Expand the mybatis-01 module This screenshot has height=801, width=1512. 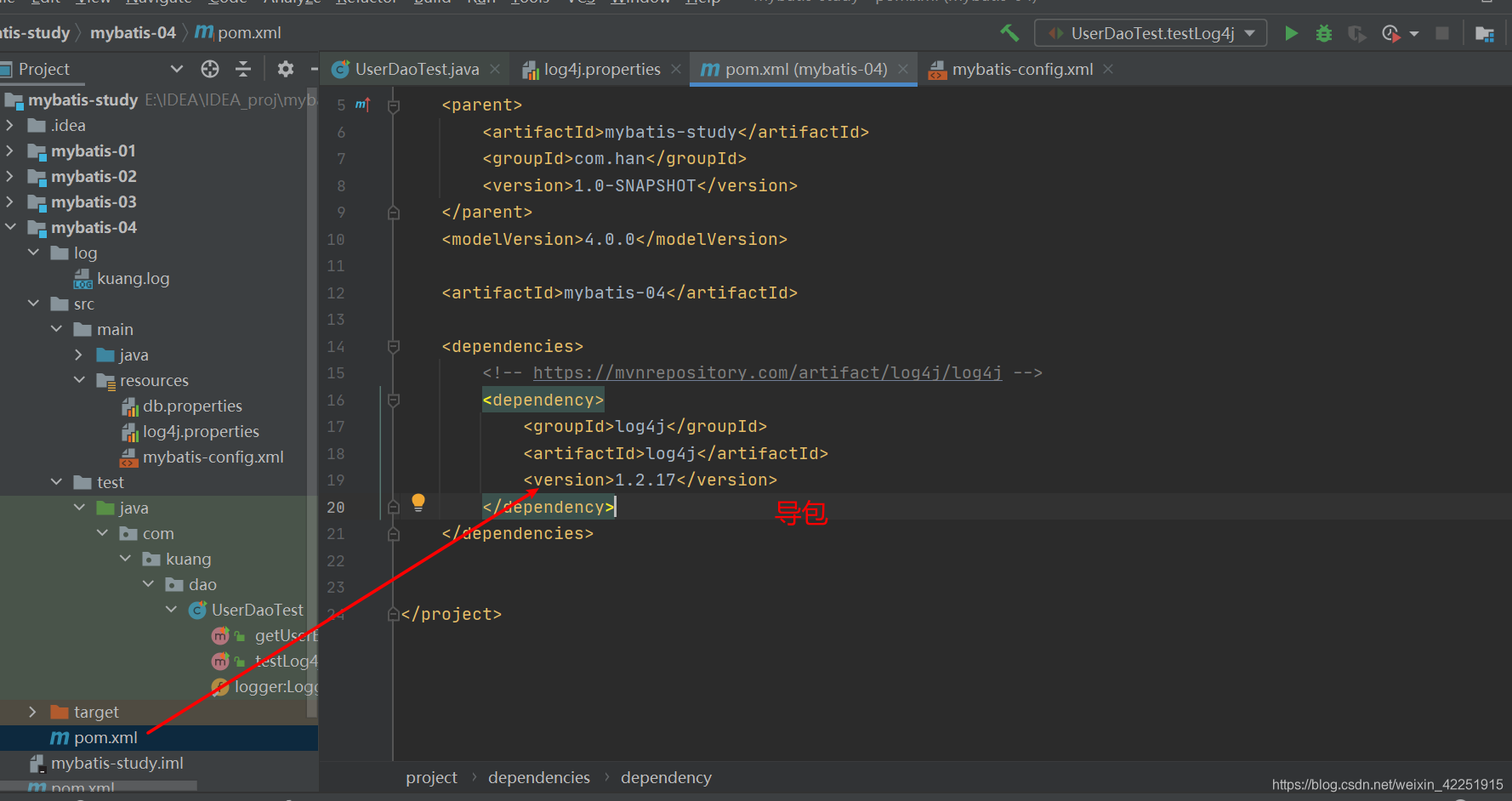pos(10,151)
